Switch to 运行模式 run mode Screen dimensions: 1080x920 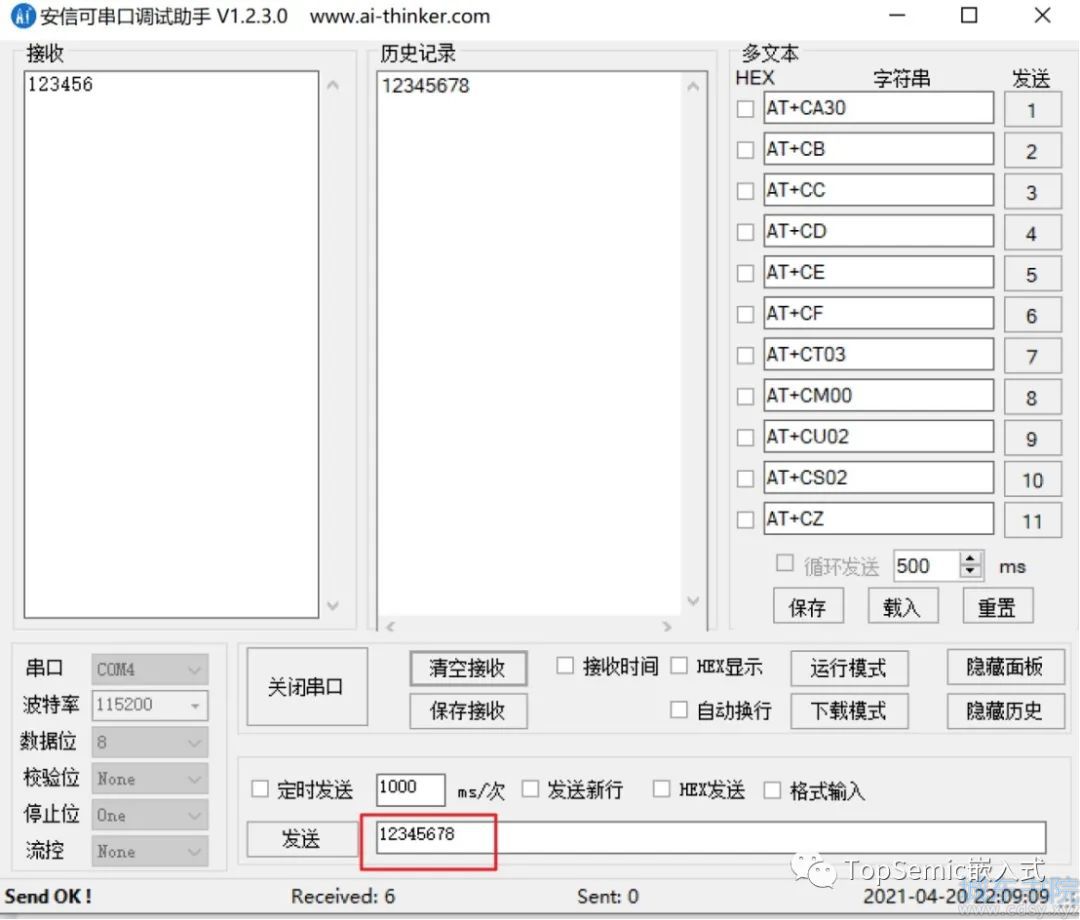point(849,668)
